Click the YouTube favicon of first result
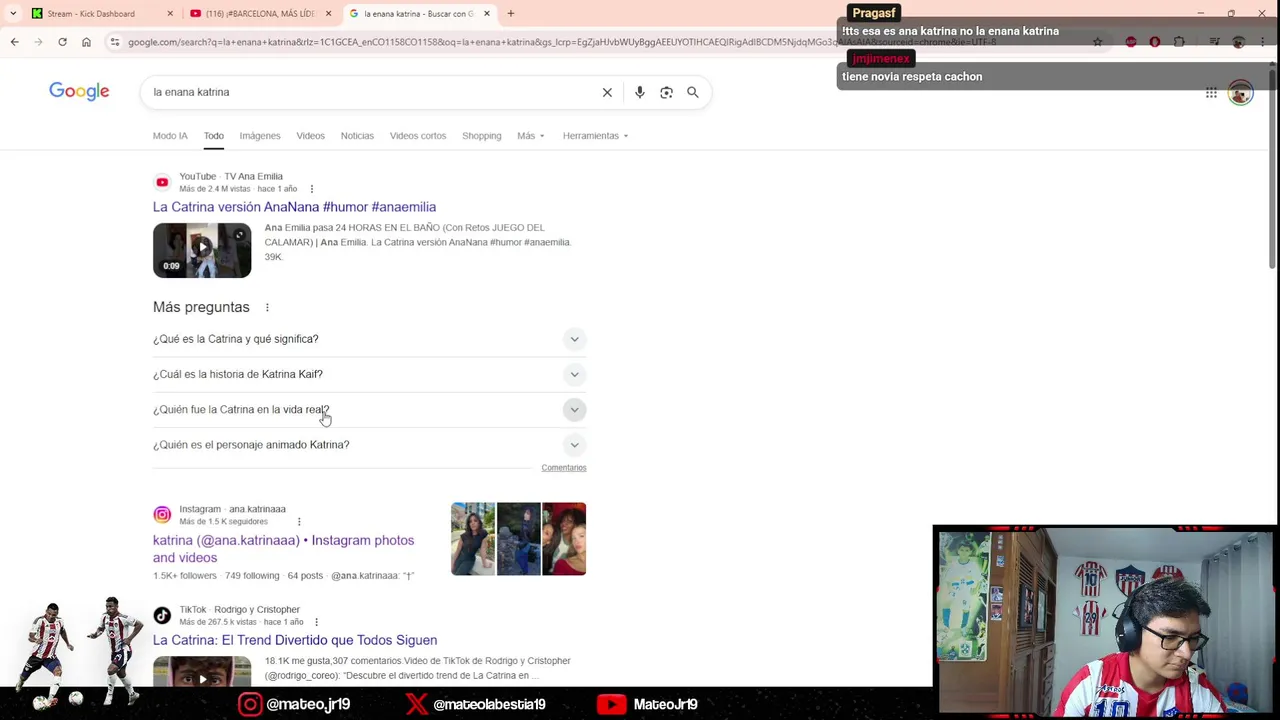The height and width of the screenshot is (720, 1280). [162, 182]
